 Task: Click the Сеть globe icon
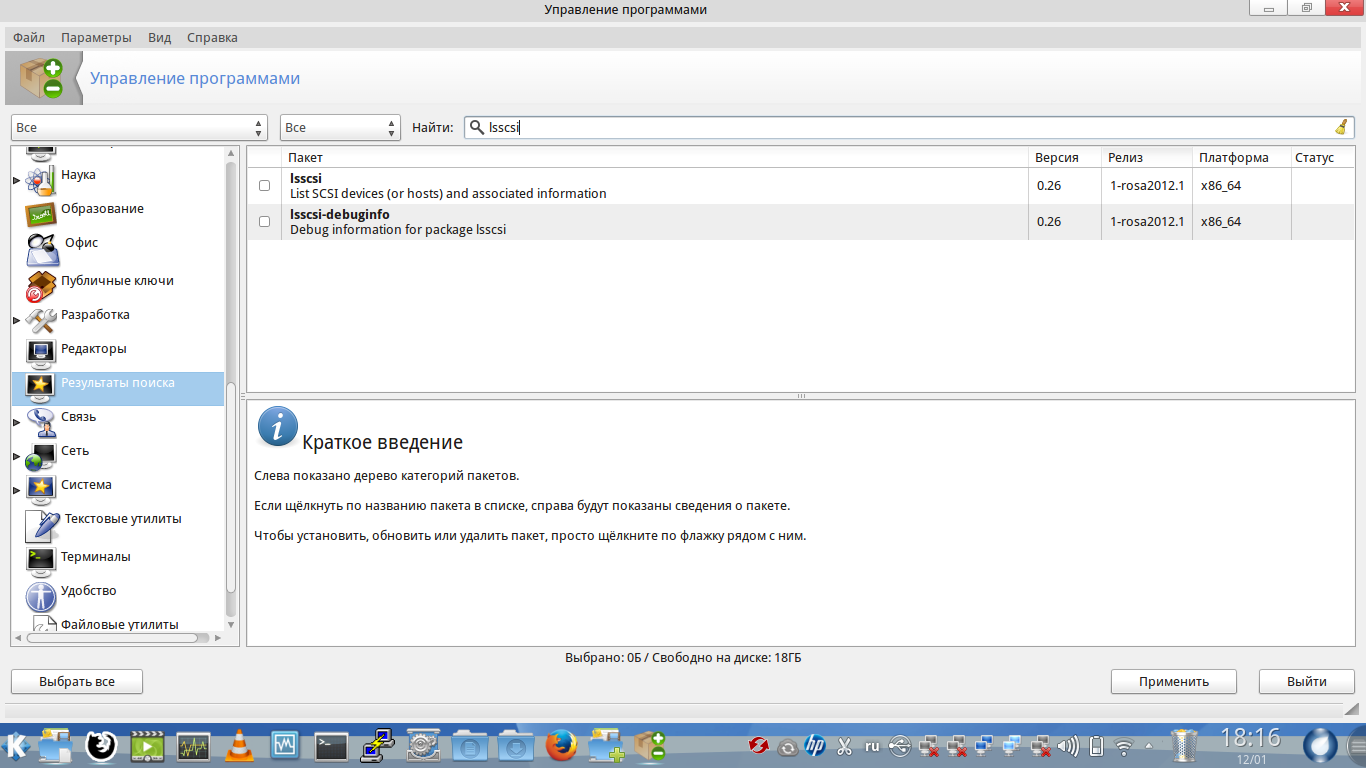(40, 456)
